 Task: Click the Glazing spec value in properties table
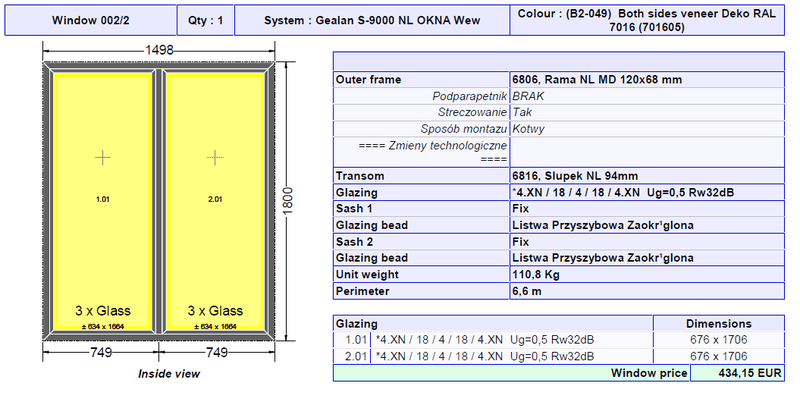pyautogui.click(x=623, y=192)
